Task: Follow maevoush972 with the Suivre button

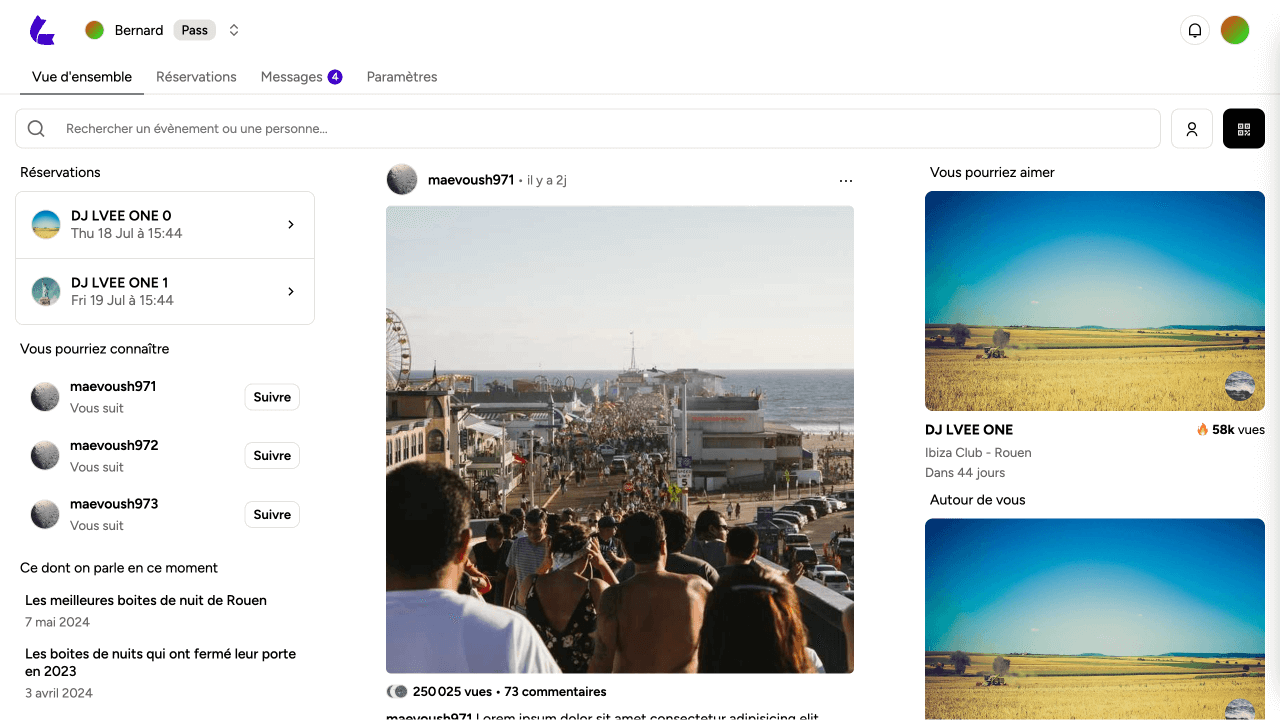Action: coord(272,456)
